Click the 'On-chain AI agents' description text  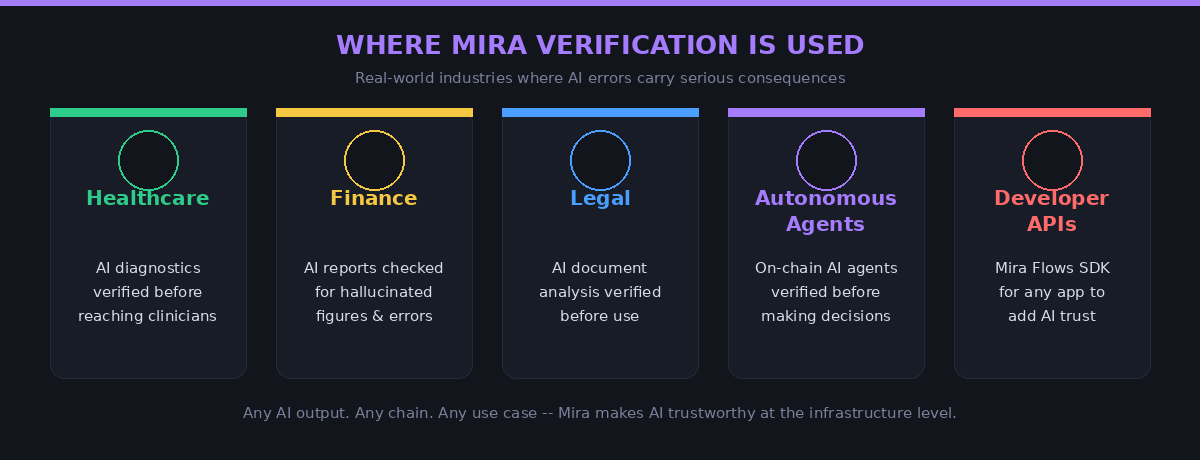tap(826, 292)
